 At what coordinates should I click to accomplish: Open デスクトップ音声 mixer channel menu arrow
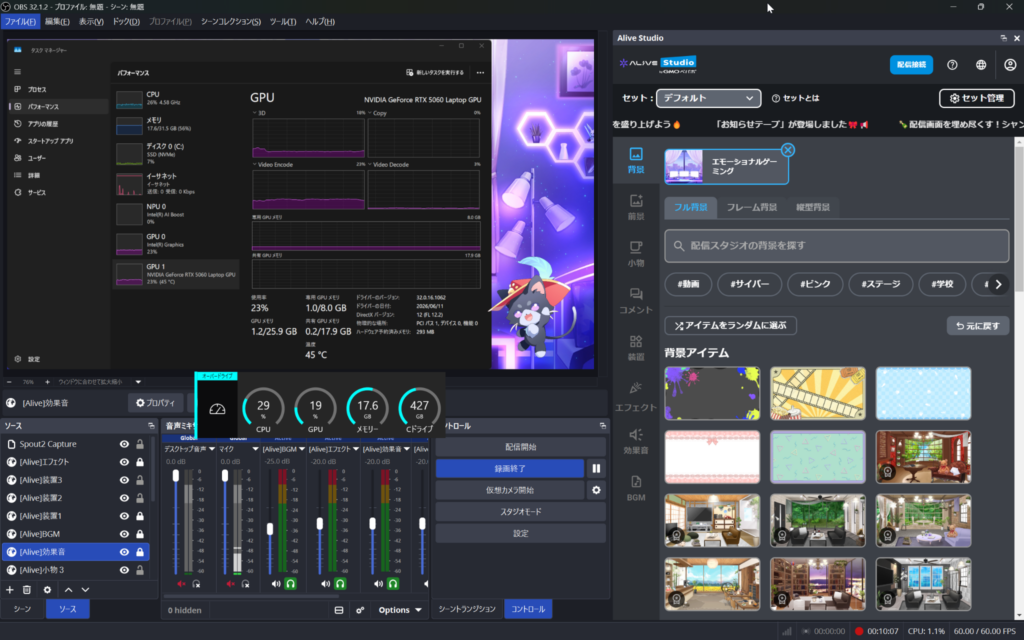point(212,449)
